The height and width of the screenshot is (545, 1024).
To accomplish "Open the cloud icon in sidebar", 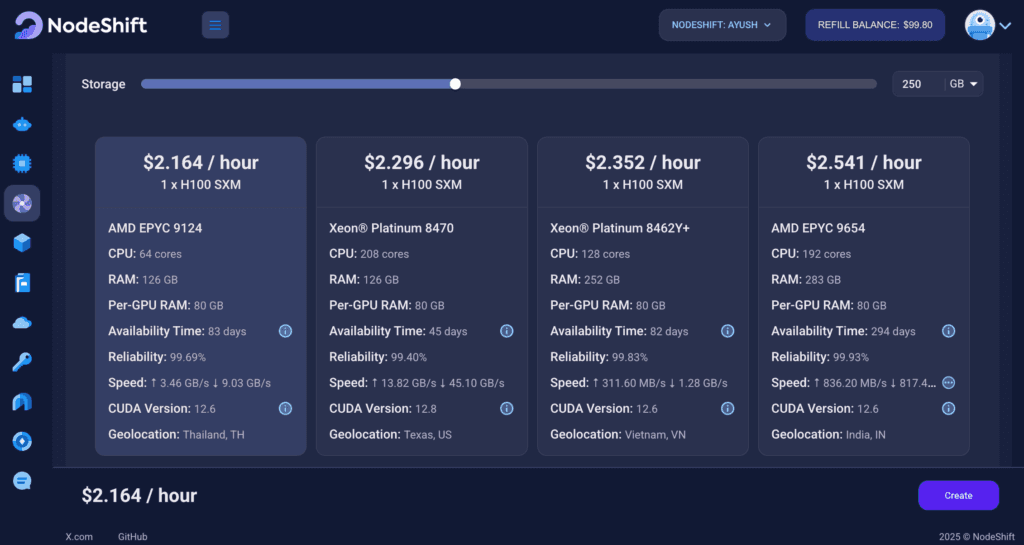I will (22, 322).
